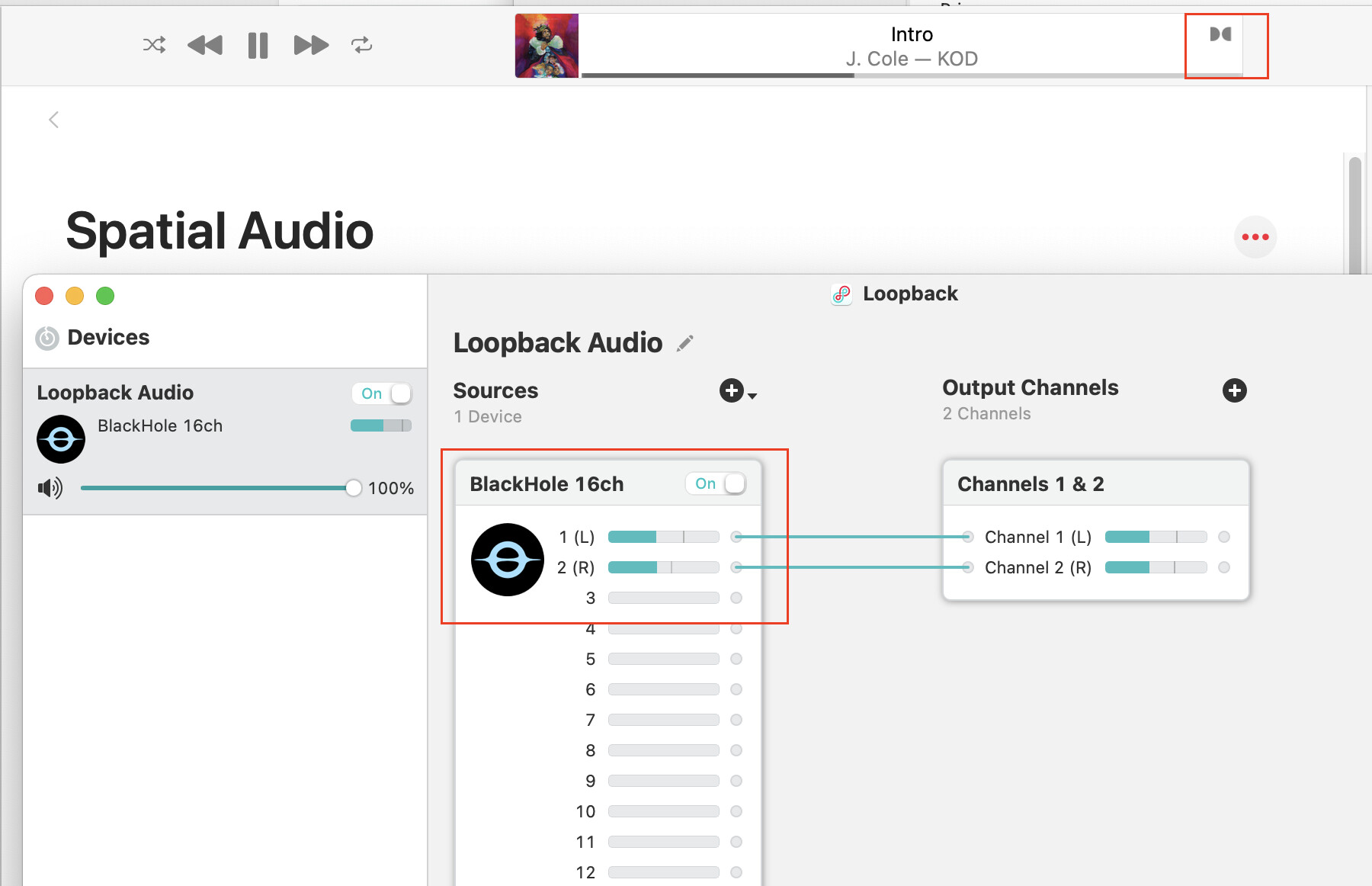This screenshot has height=886, width=1372.
Task: Click J. Cole — KOD artist text
Action: 912,59
